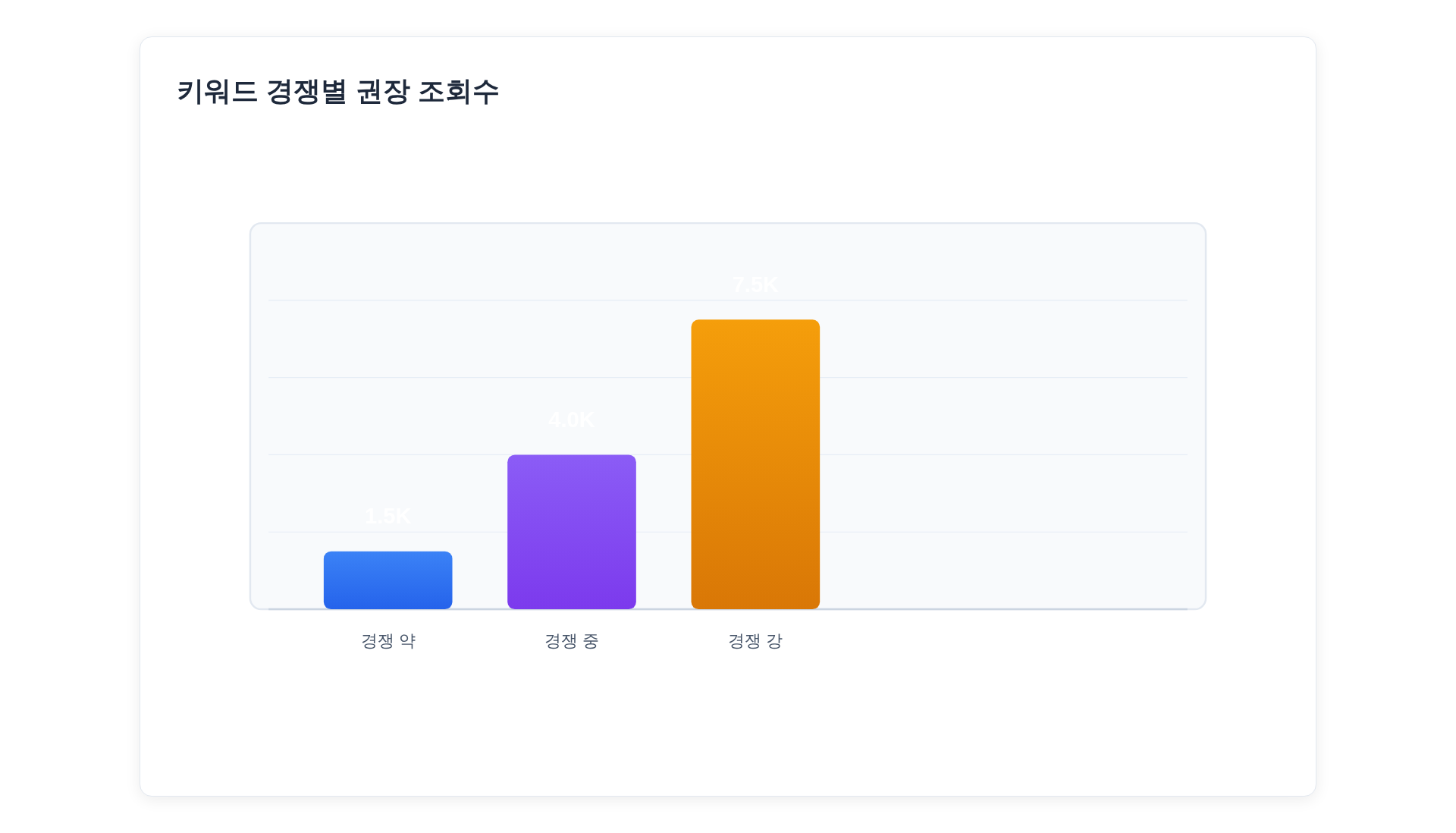1456x833 pixels.
Task: Click the topmost horizontal gridline
Action: (986, 300)
